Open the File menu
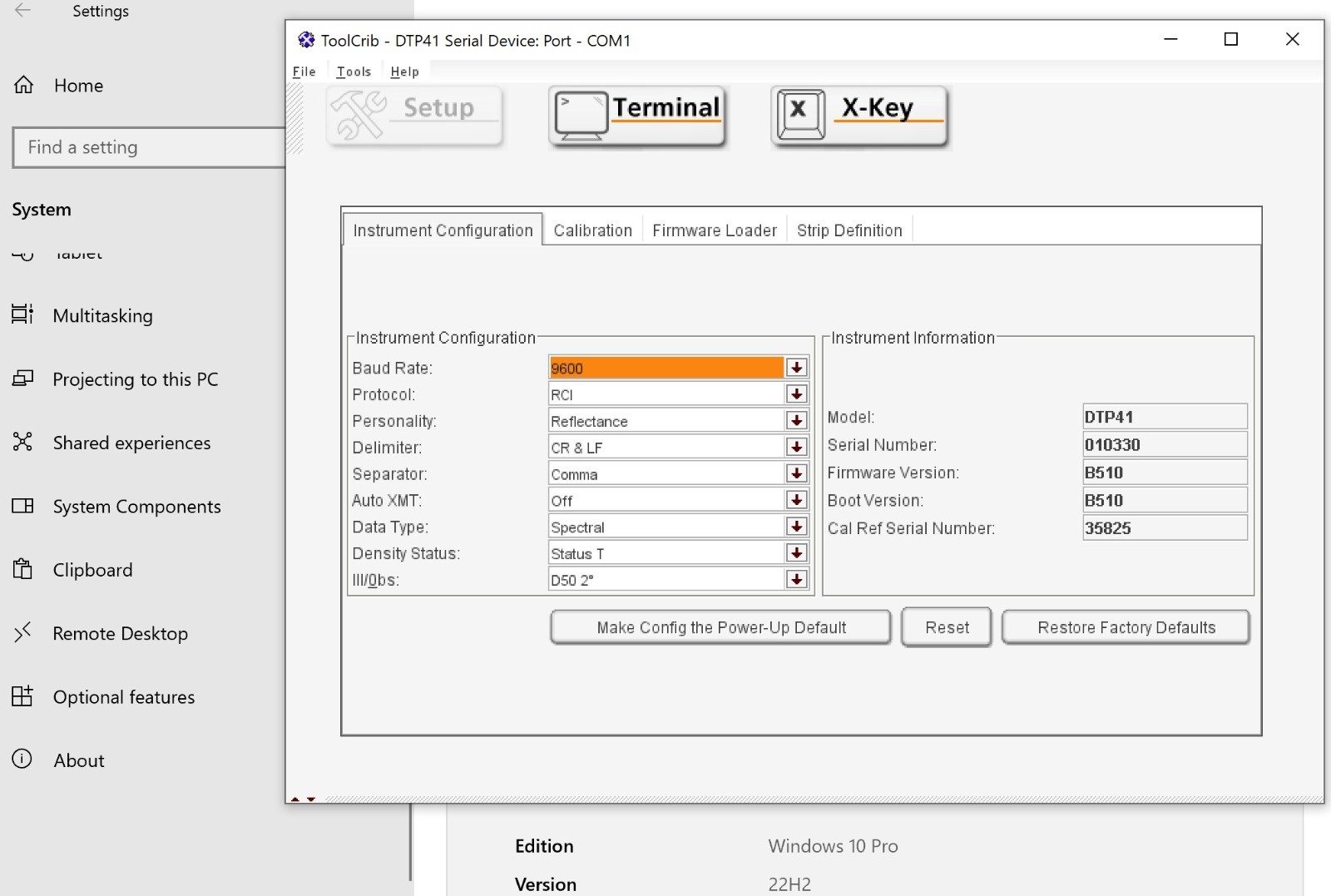 coord(304,72)
